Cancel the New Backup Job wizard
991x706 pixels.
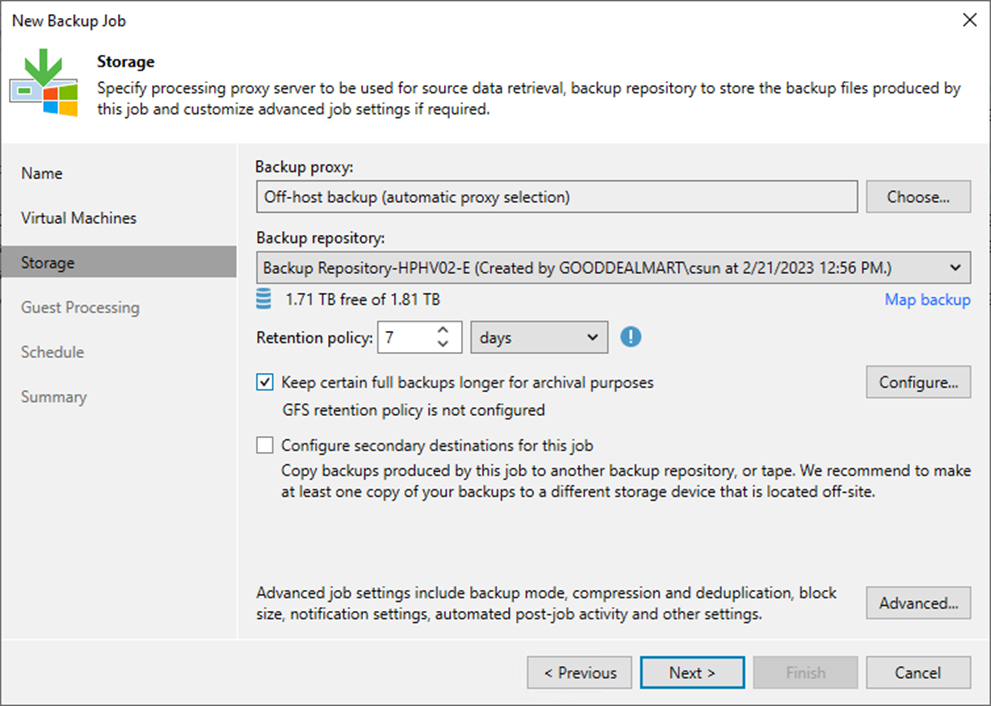tap(917, 672)
